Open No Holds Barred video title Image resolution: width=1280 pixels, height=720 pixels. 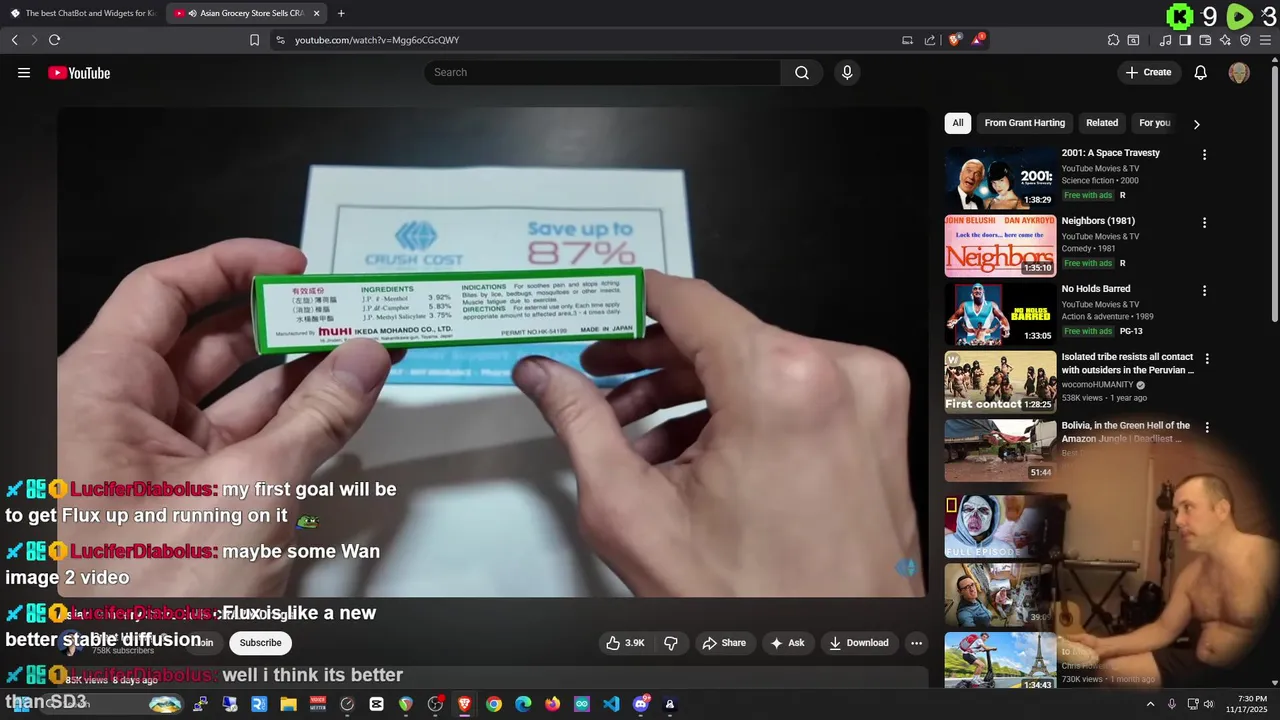pos(1096,289)
